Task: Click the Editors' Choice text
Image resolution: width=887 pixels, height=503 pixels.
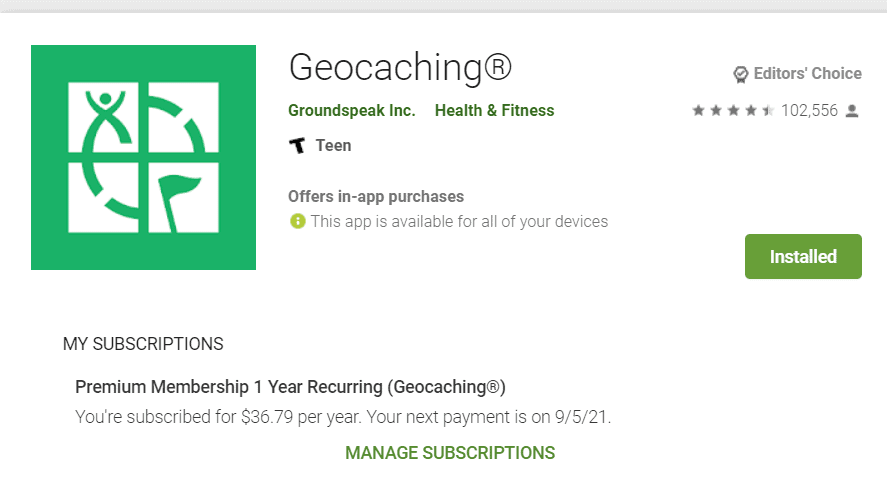Action: pos(807,74)
